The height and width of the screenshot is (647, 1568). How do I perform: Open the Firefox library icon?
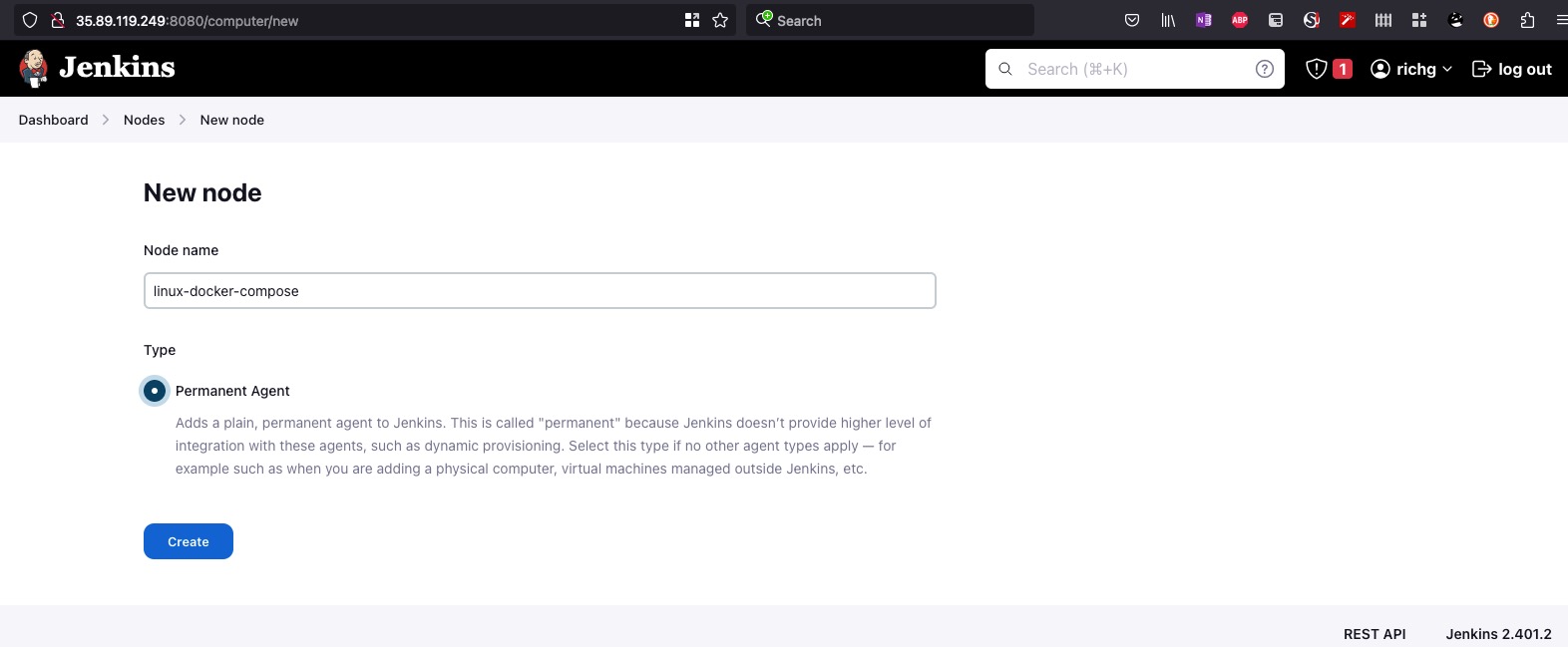click(1168, 20)
